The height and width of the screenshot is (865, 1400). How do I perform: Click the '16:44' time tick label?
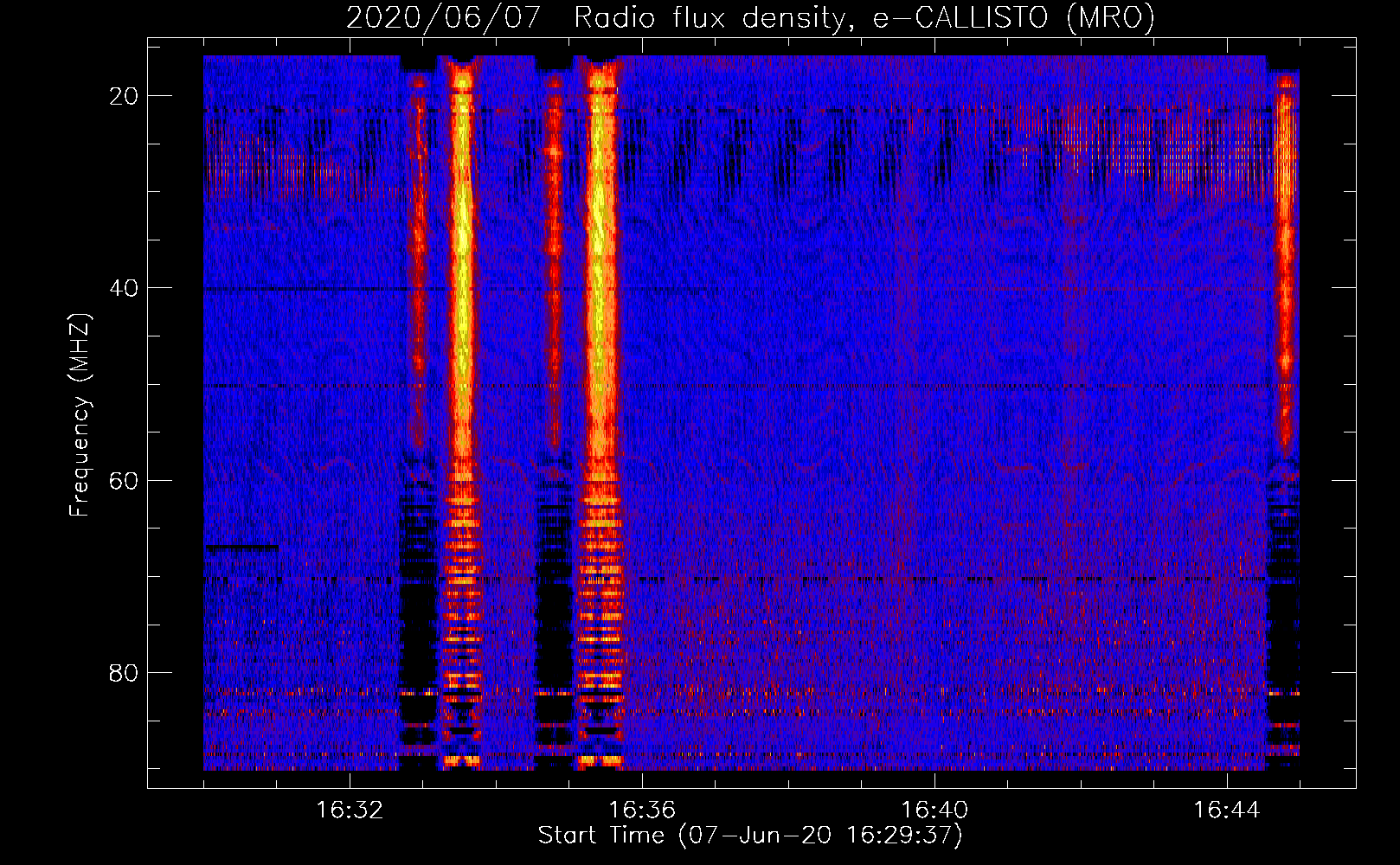click(x=1227, y=811)
